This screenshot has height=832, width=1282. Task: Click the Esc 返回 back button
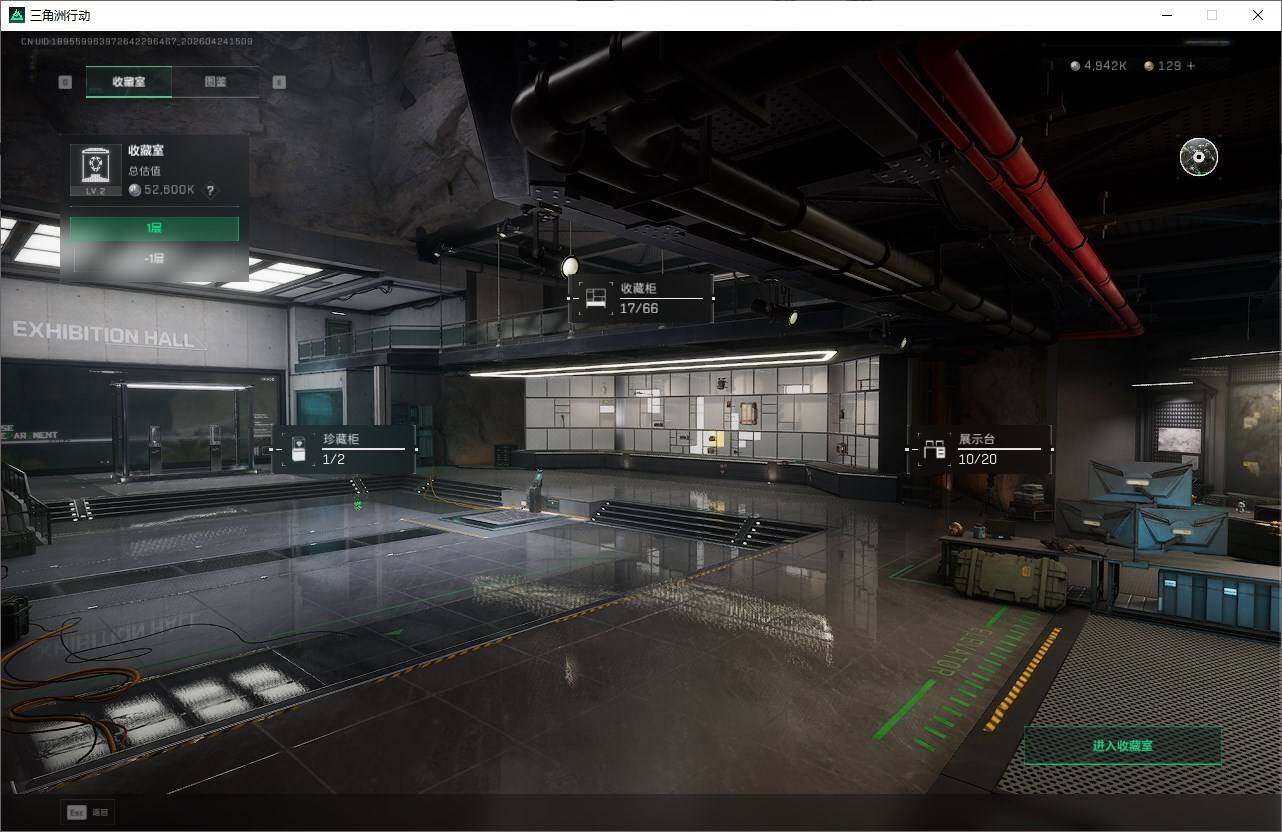click(x=88, y=813)
